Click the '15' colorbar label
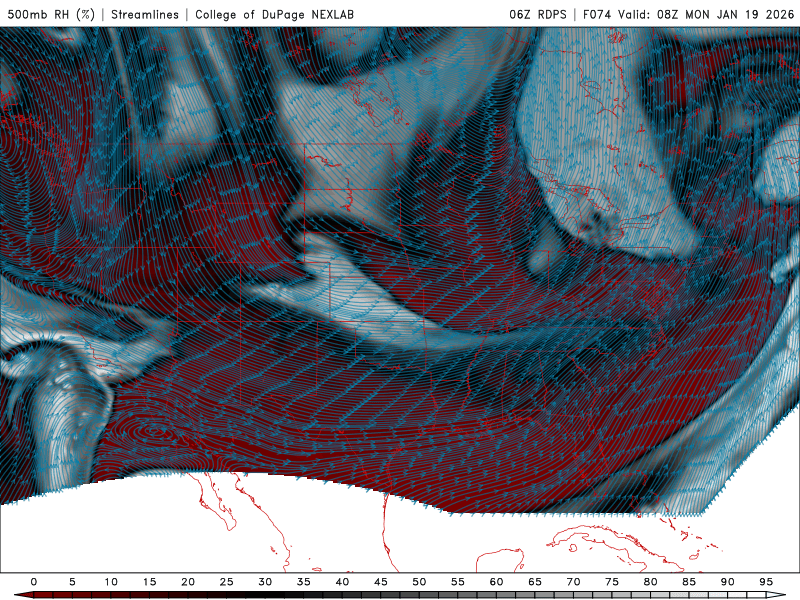800x600 pixels. pos(149,582)
